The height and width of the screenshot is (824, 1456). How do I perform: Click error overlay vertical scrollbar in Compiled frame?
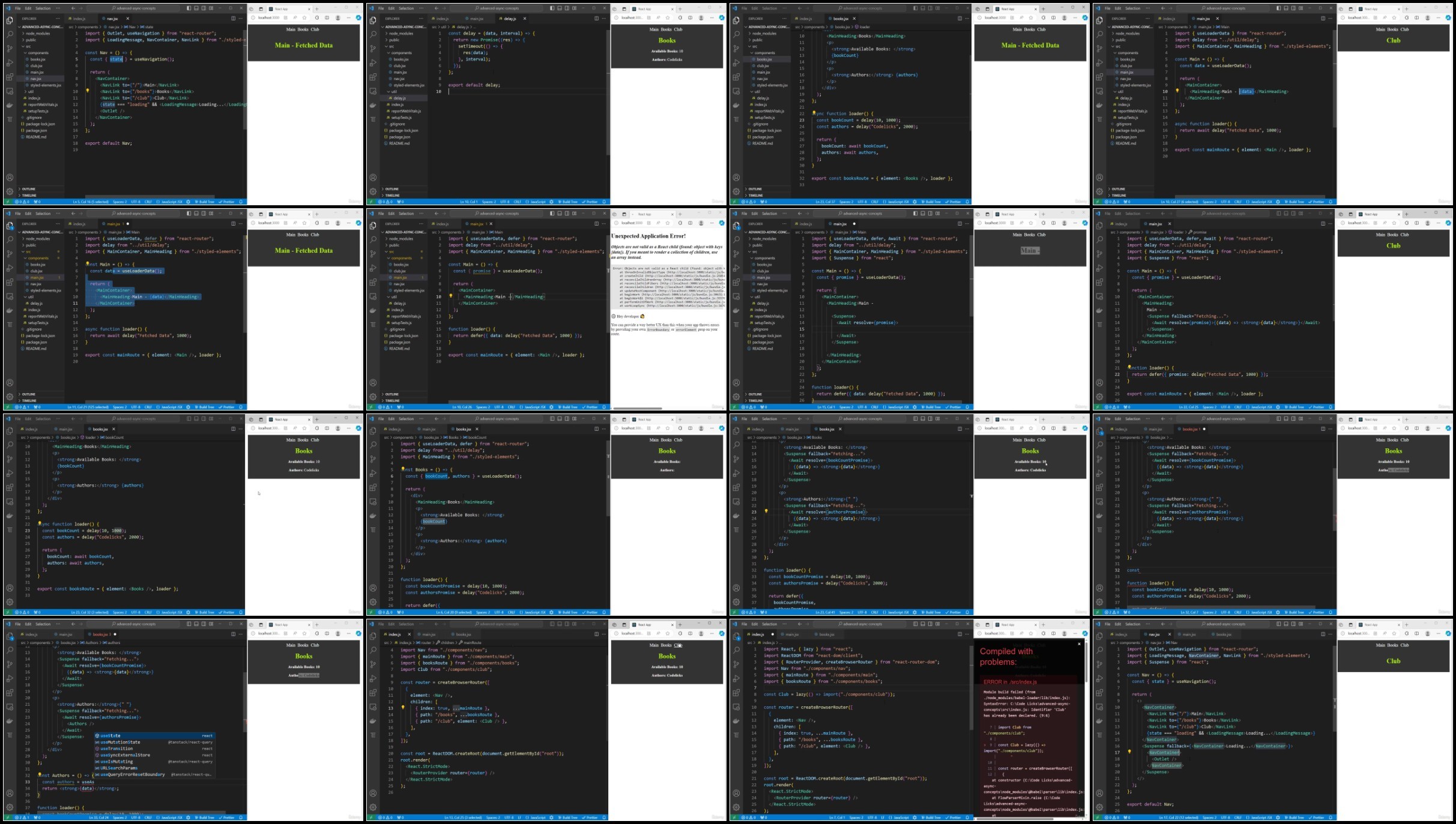(x=1086, y=662)
